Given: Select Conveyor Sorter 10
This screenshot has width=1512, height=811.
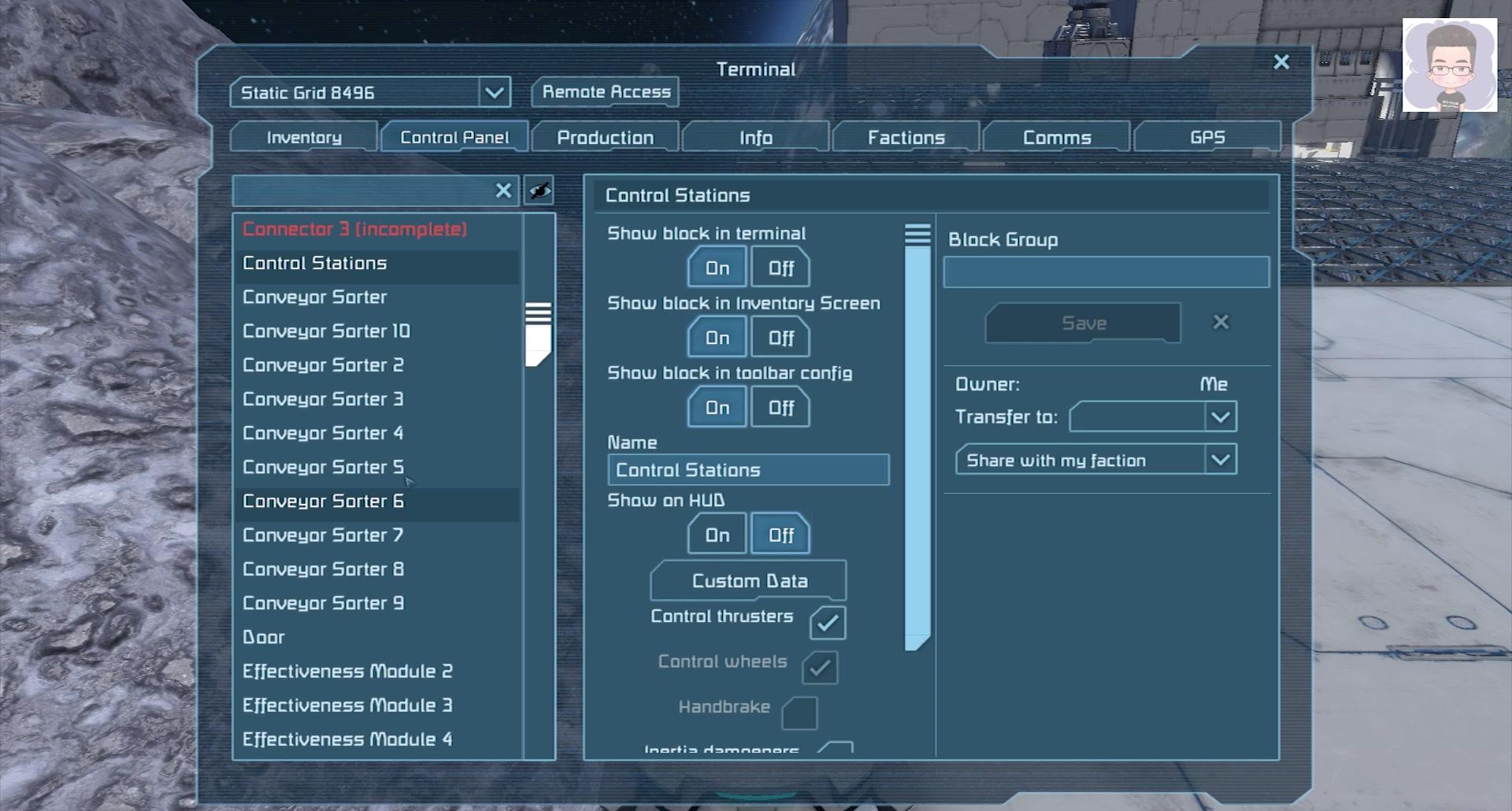Looking at the screenshot, I should tap(376, 331).
